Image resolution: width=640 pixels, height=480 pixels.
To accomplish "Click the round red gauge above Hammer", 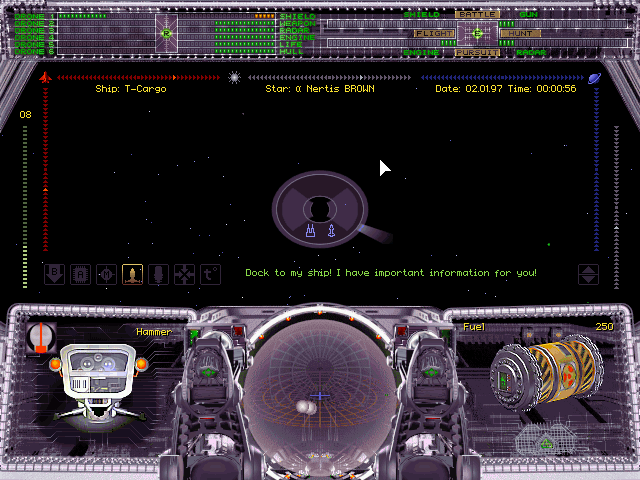I will 41,338.
